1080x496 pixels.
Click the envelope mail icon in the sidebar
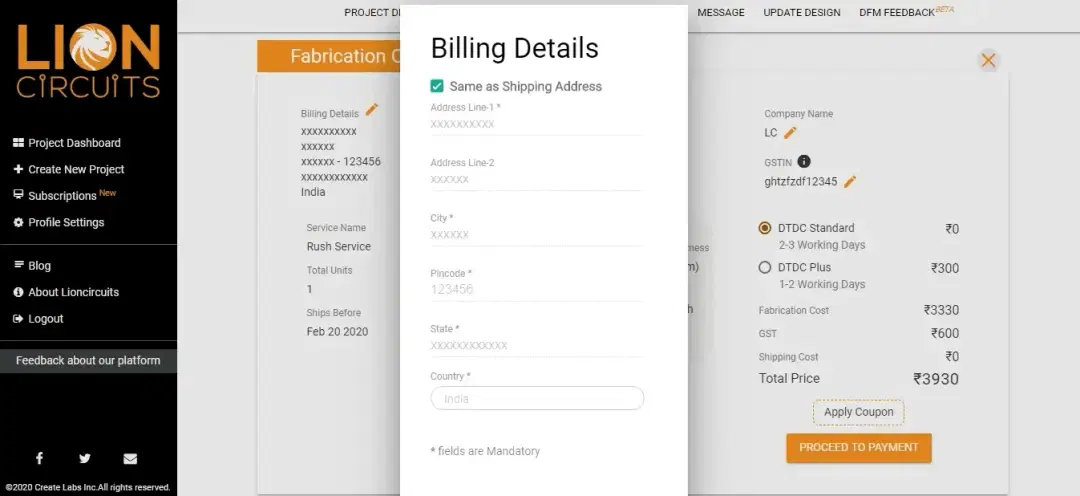click(130, 459)
